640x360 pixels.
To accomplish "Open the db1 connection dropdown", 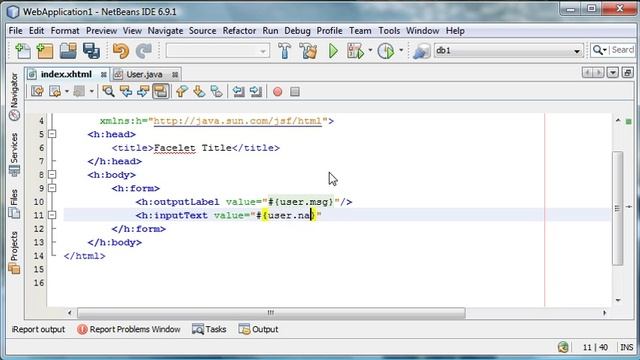I will [x=577, y=51].
